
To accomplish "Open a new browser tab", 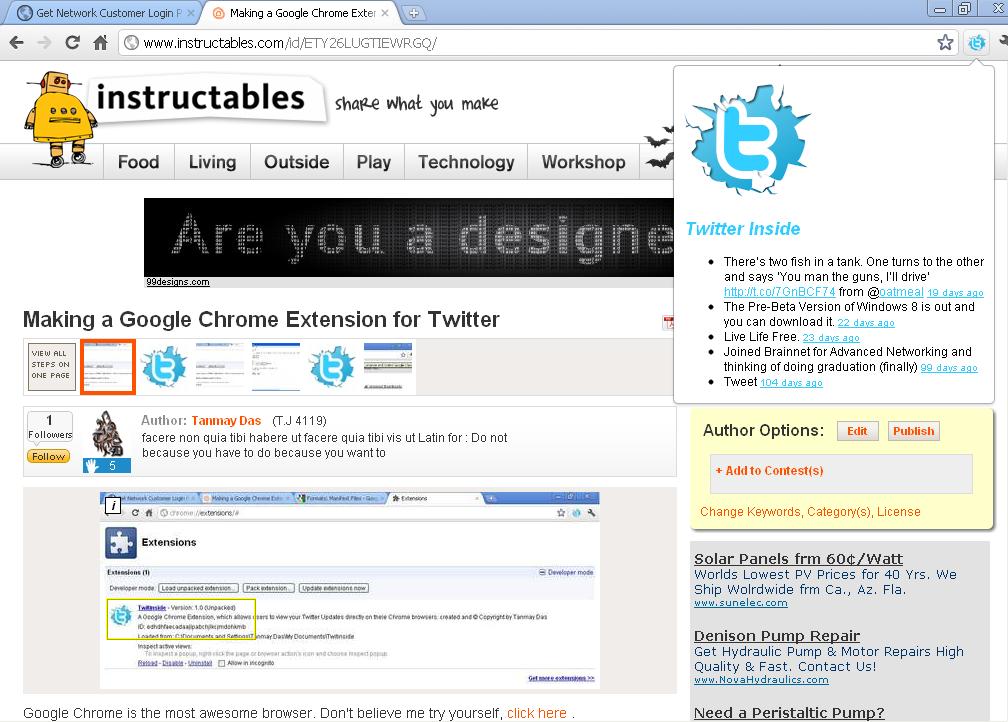I will point(413,13).
